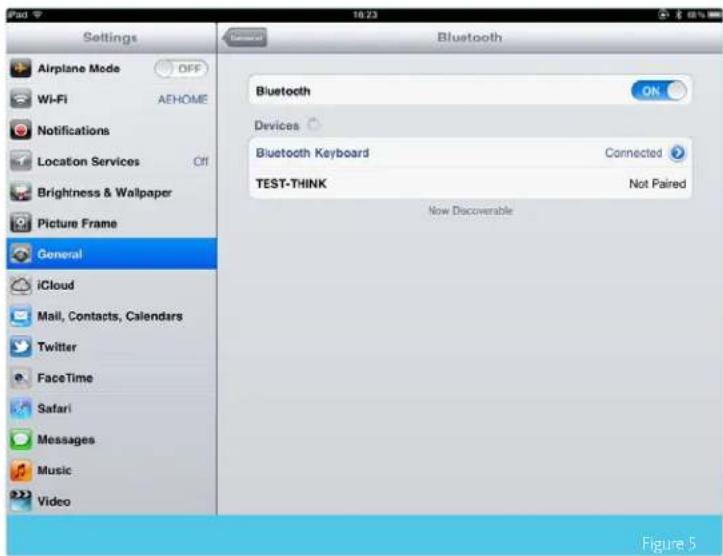The width and height of the screenshot is (723, 556).
Task: Open Bluetooth Keyboard details arrow
Action: (677, 153)
